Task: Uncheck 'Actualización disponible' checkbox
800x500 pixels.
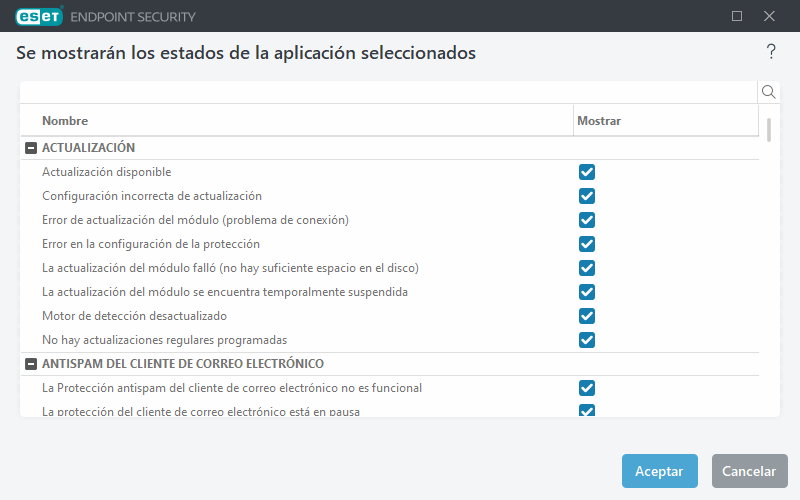Action: point(587,172)
